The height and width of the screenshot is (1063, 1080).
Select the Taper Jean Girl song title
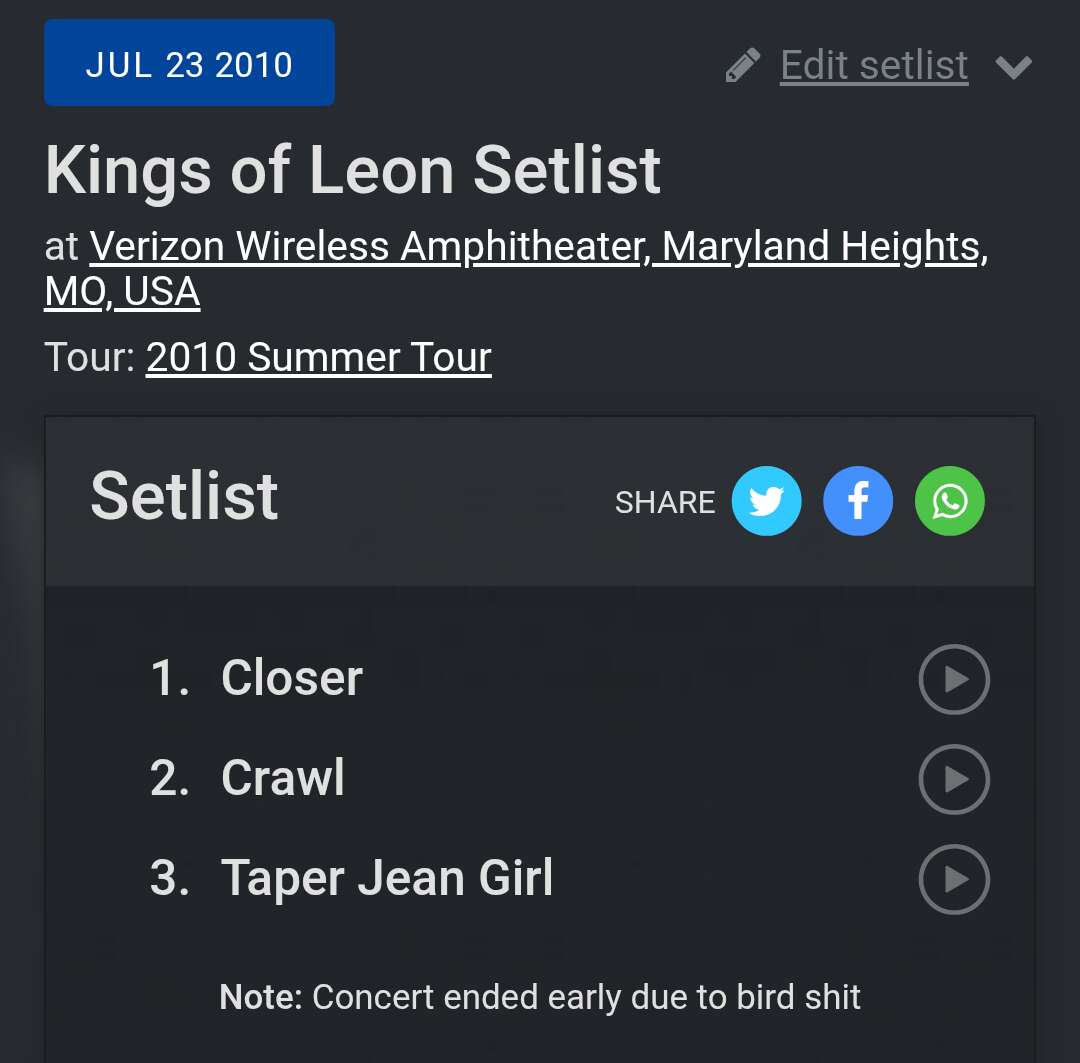coord(387,878)
